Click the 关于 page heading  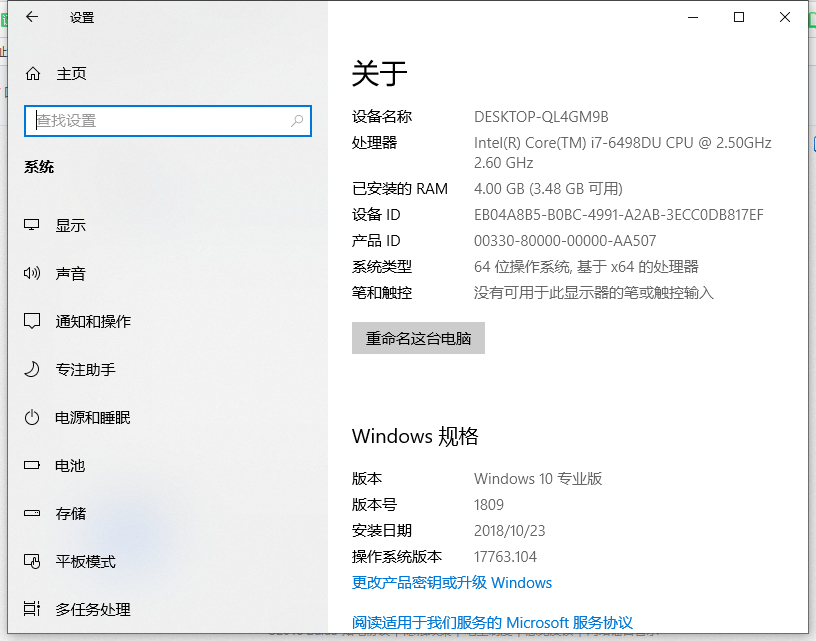(379, 73)
